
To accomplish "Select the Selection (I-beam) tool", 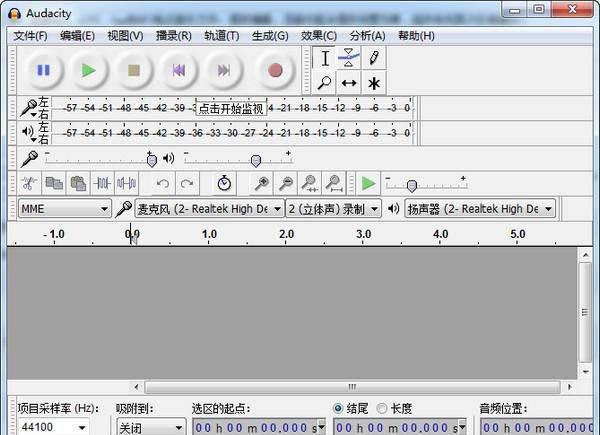I will pyautogui.click(x=324, y=58).
